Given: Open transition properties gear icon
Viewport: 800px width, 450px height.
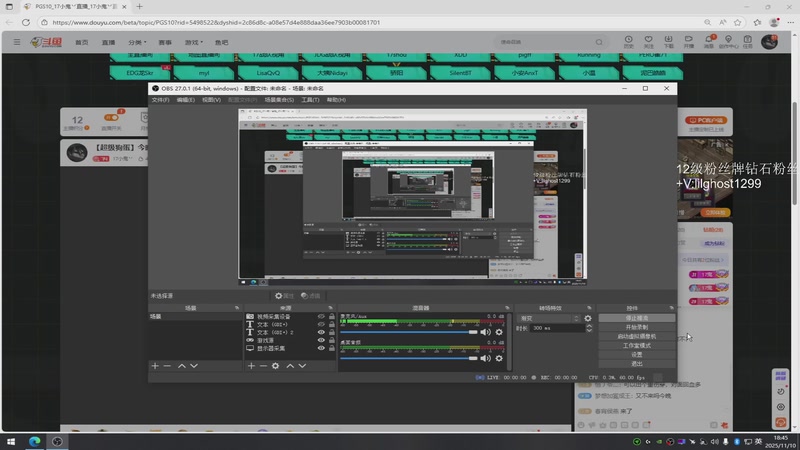Looking at the screenshot, I should 588,318.
